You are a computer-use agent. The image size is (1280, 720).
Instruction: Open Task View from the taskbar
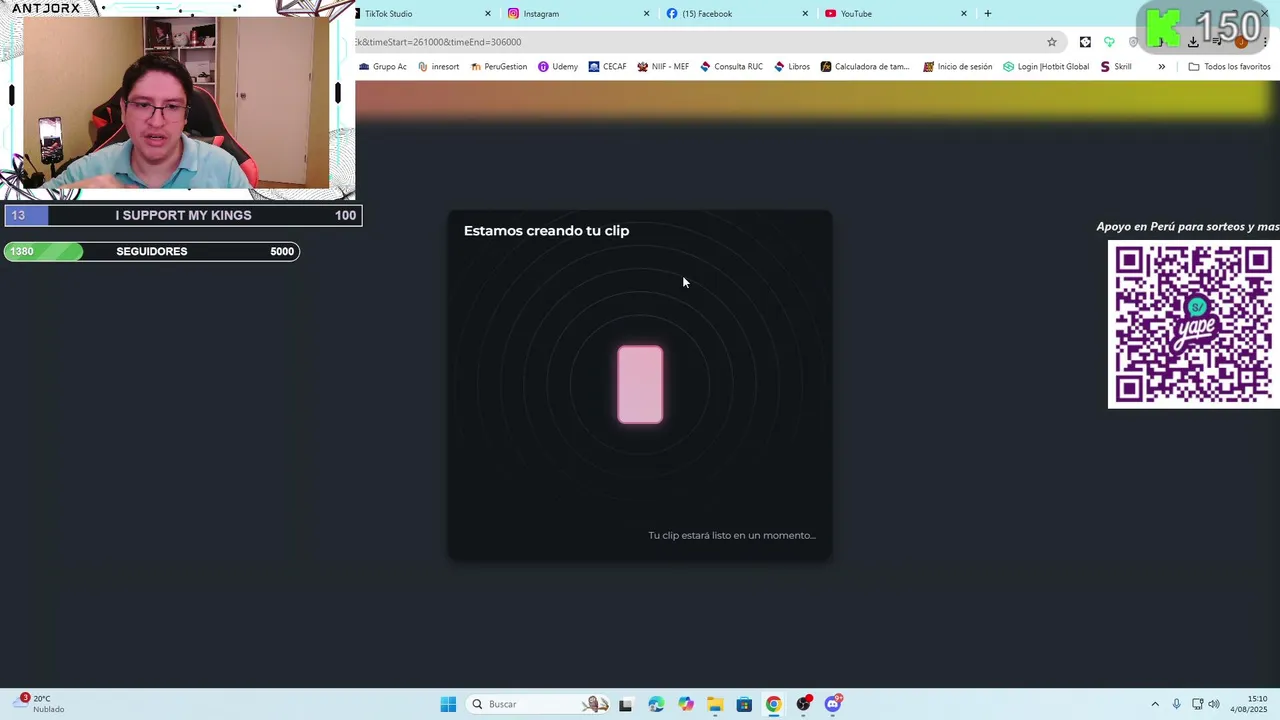coord(625,704)
